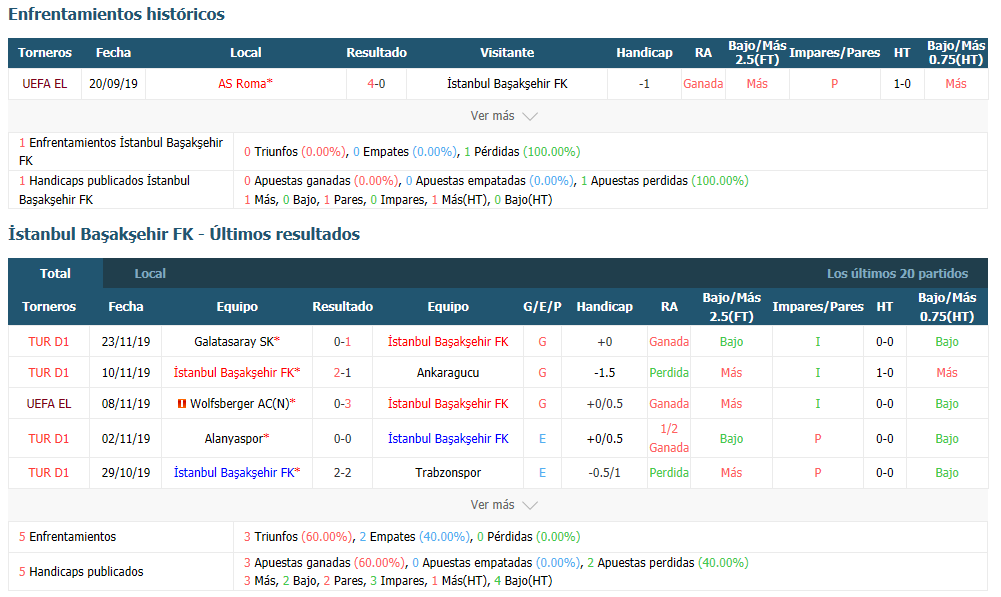The height and width of the screenshot is (597, 1001).
Task: Click the date 10/11/19
Action: (x=126, y=373)
